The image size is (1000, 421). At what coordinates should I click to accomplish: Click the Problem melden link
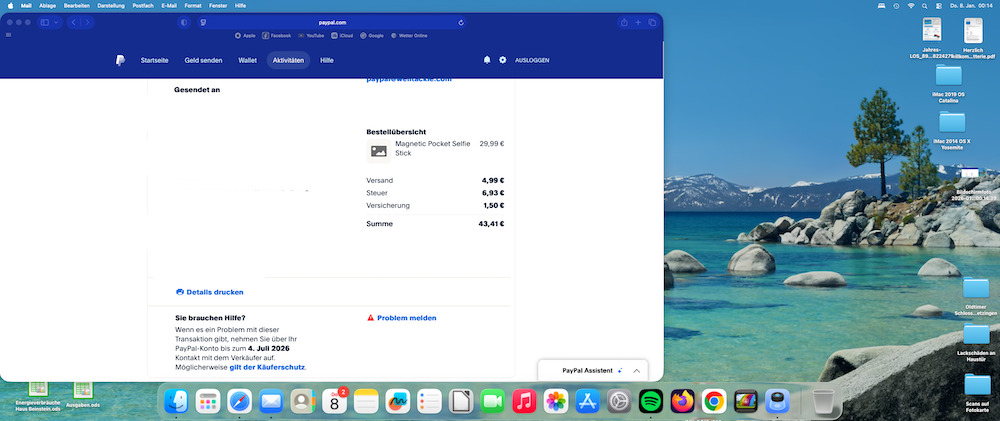(x=406, y=318)
